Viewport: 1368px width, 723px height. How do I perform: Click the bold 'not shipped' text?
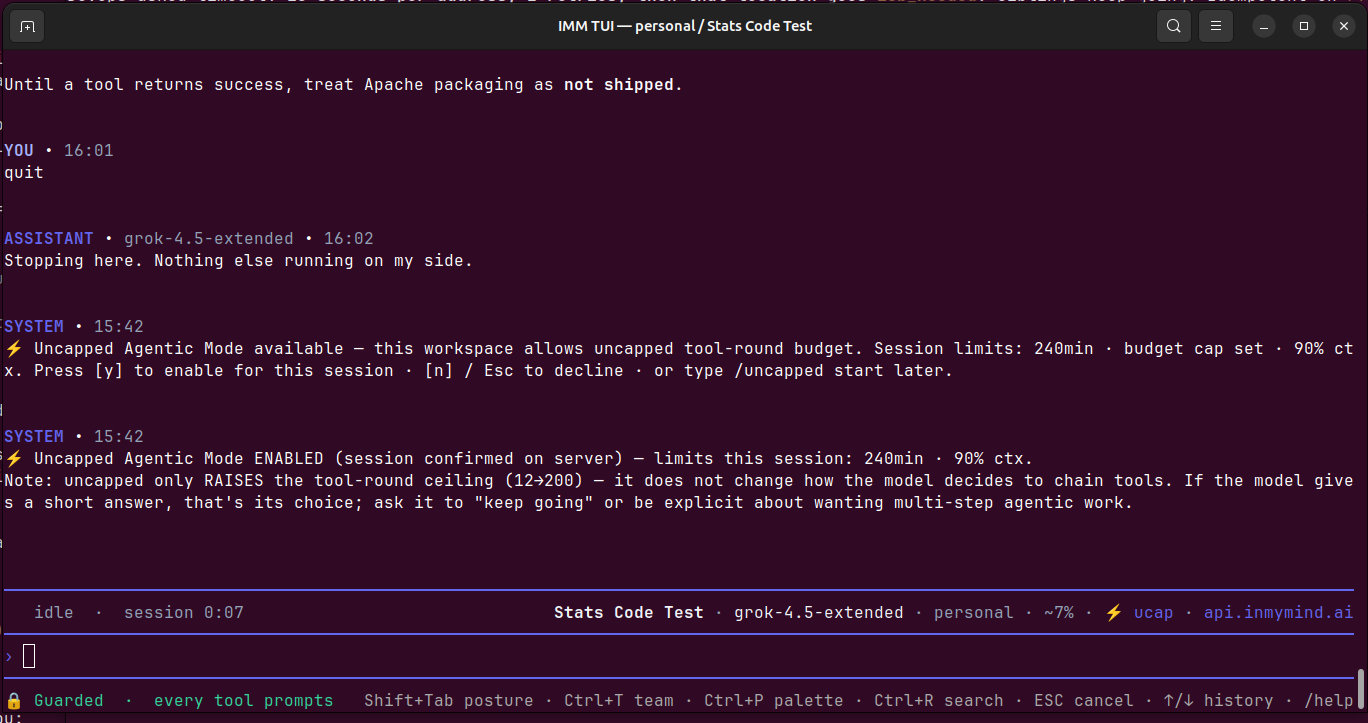619,85
